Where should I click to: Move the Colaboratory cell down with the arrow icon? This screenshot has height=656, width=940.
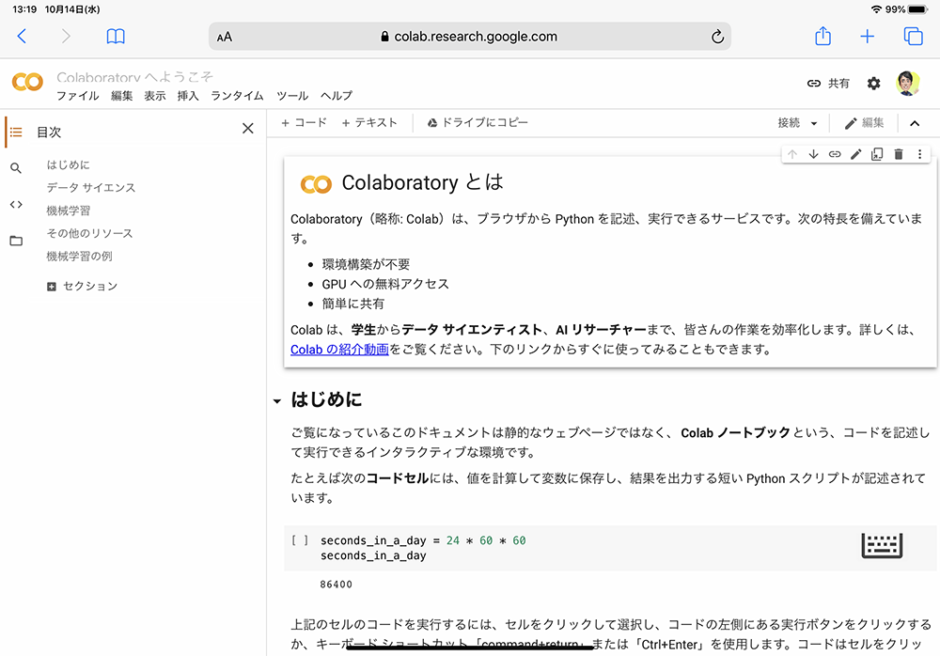pyautogui.click(x=812, y=154)
